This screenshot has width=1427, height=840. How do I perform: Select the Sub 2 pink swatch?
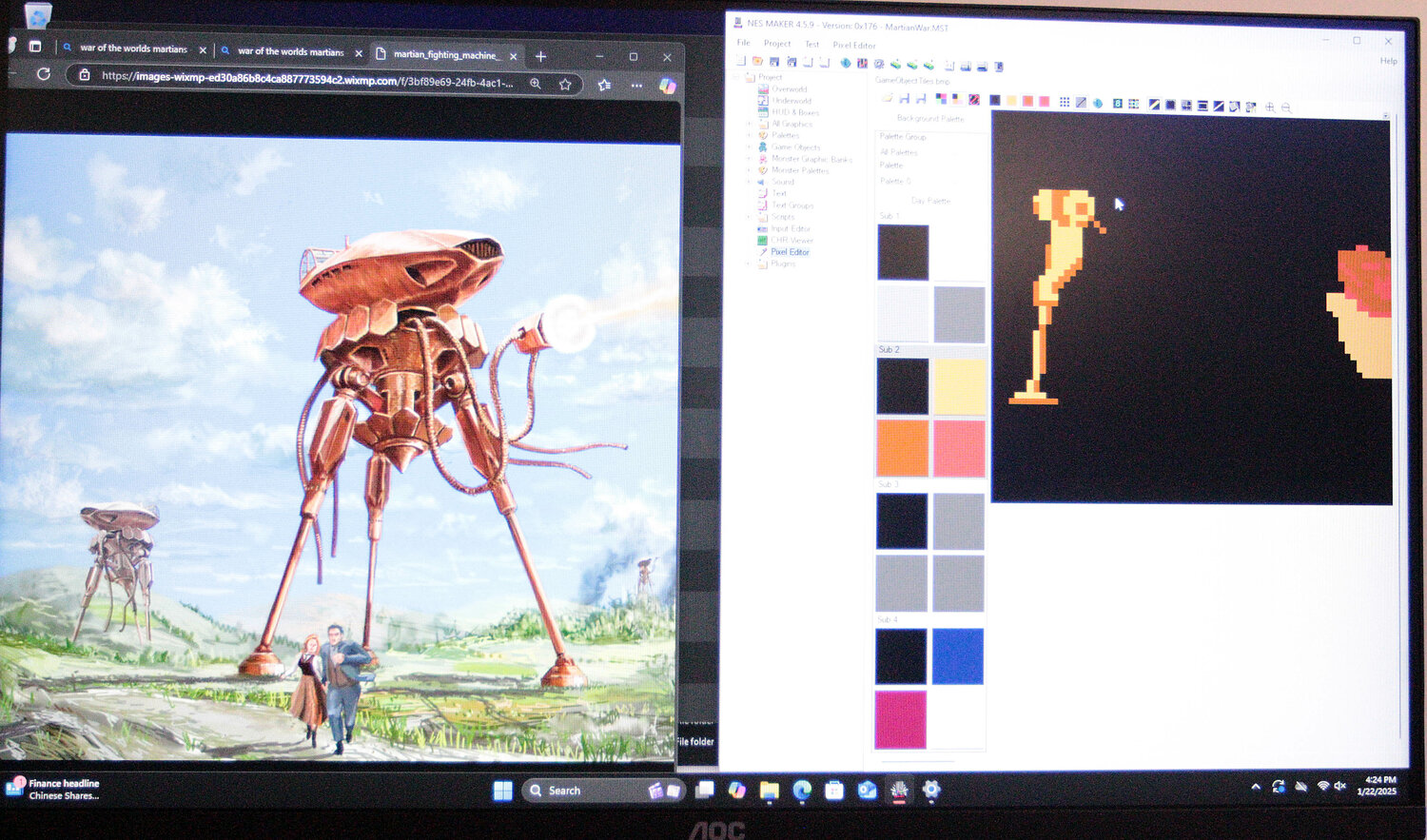pos(959,448)
